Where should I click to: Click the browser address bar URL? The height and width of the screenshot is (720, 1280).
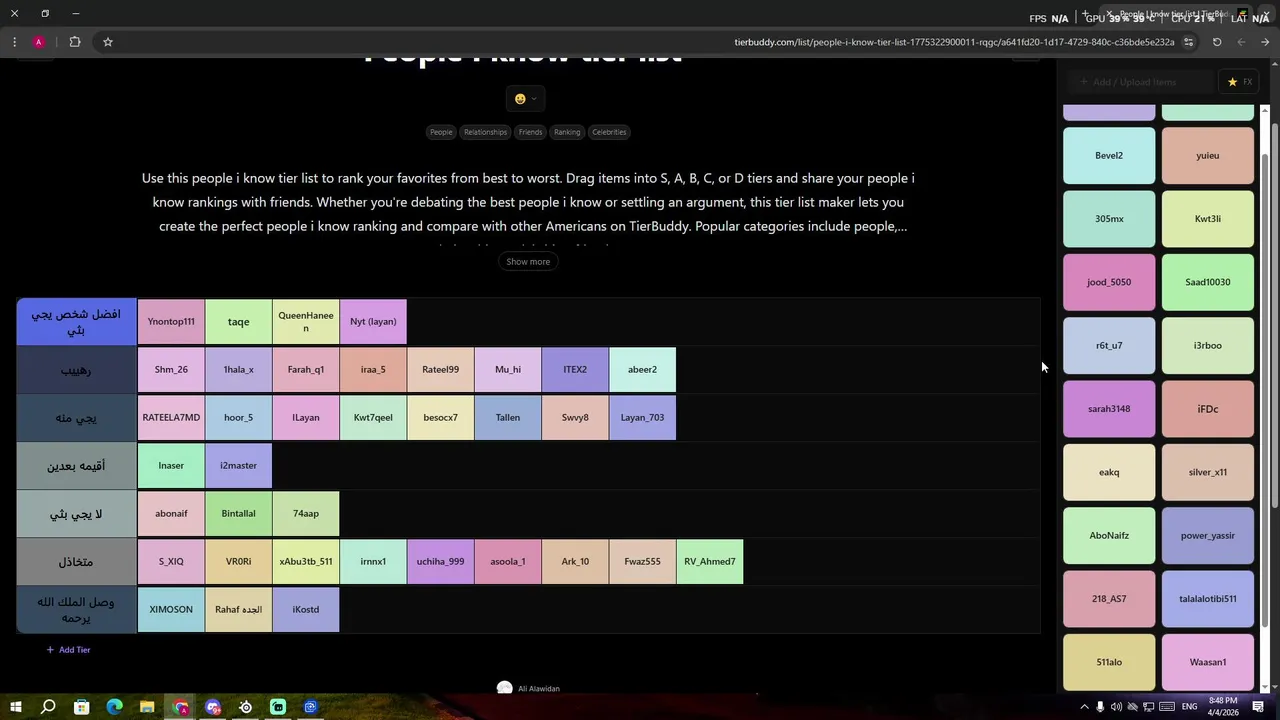(954, 42)
